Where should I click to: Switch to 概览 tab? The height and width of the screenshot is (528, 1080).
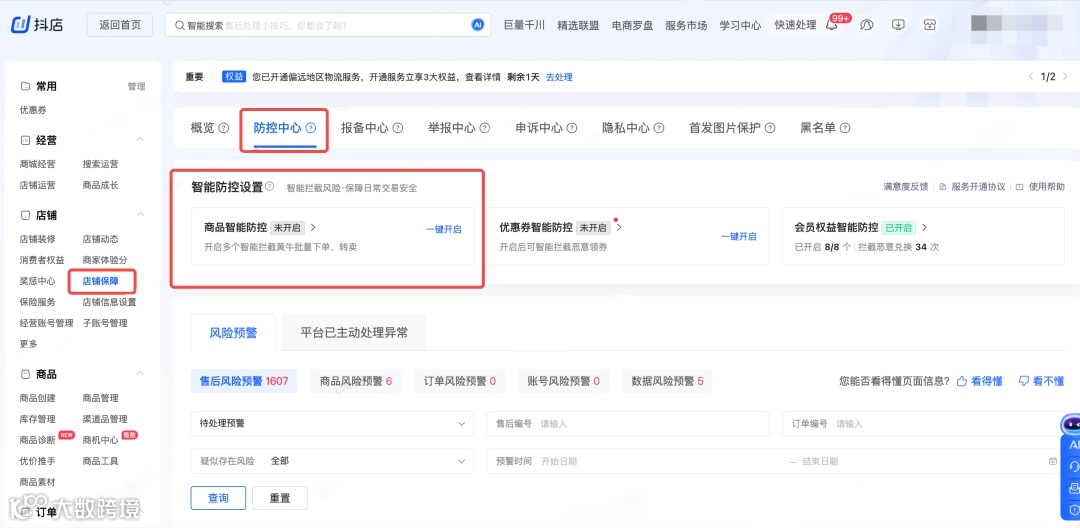[202, 128]
